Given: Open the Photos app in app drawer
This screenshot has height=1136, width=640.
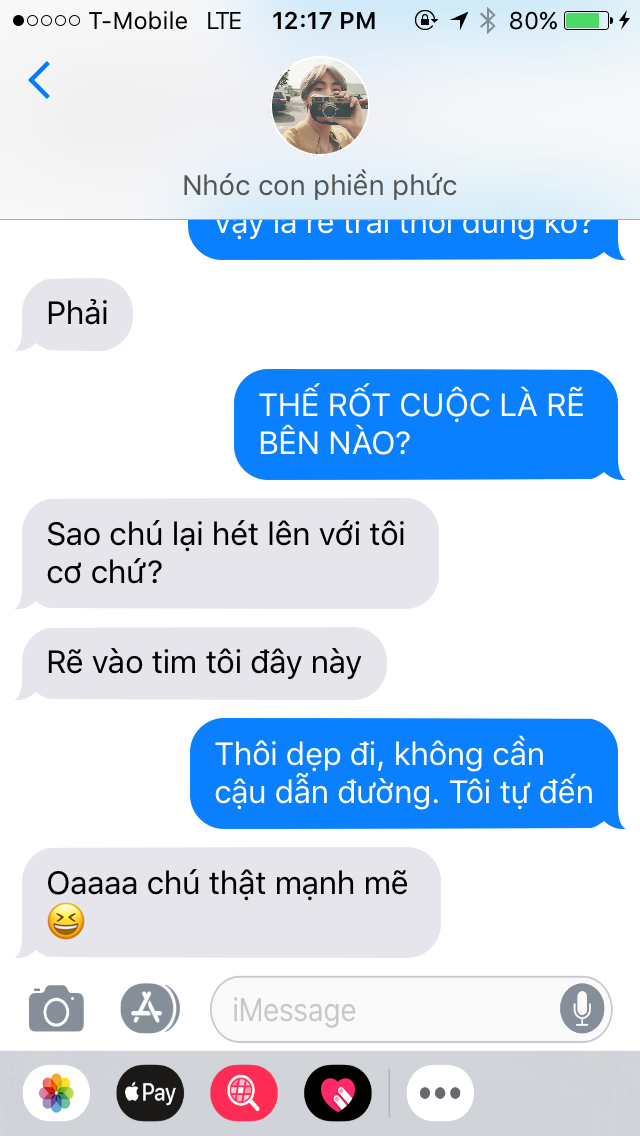Looking at the screenshot, I should coord(57,1093).
